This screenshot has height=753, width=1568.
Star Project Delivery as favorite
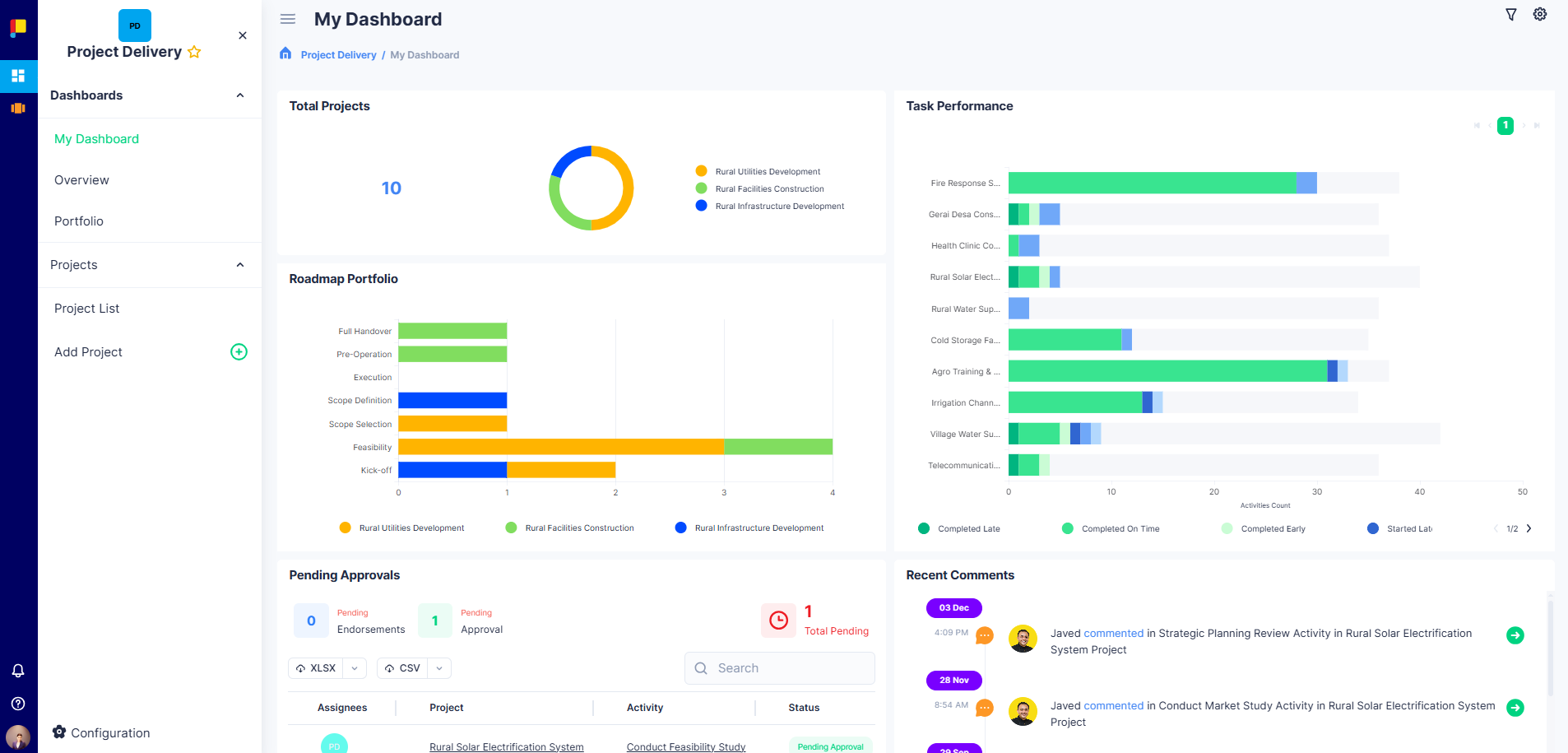[x=195, y=52]
